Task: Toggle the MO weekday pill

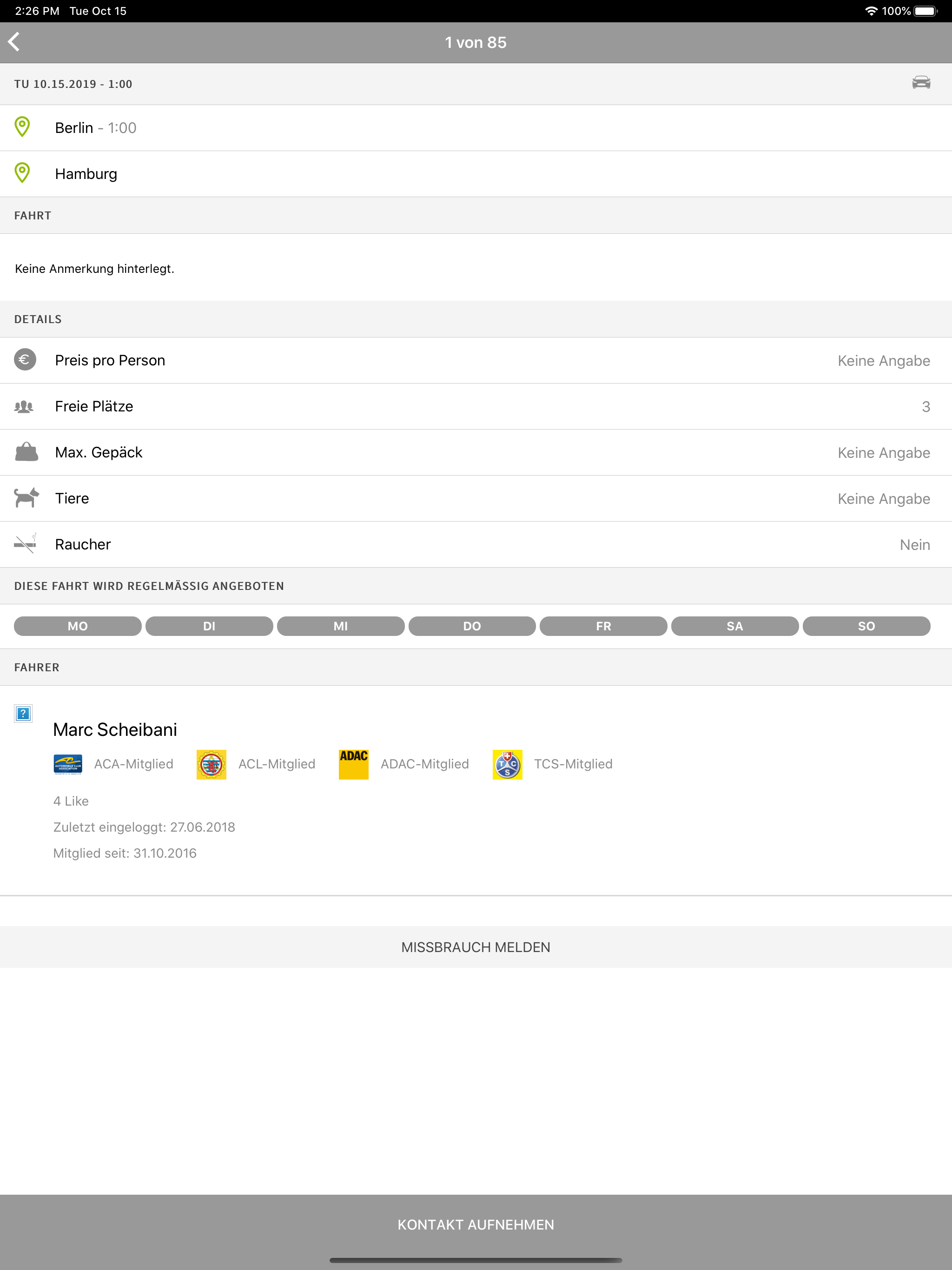Action: tap(78, 626)
